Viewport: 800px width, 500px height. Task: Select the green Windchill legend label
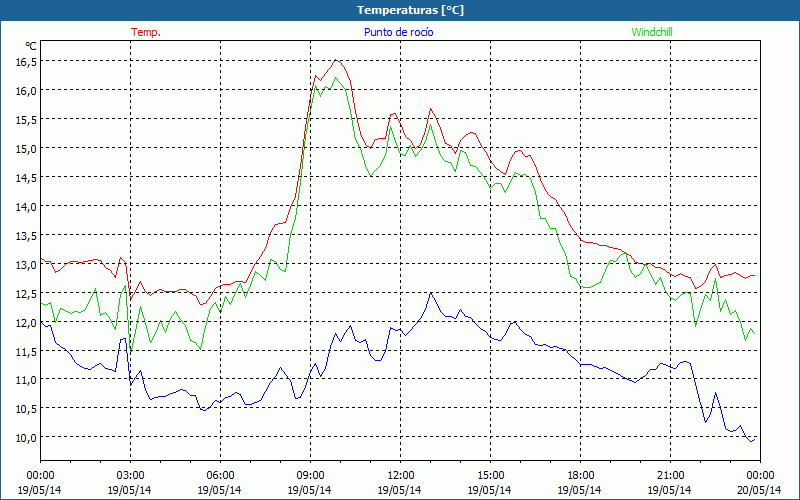pyautogui.click(x=652, y=32)
